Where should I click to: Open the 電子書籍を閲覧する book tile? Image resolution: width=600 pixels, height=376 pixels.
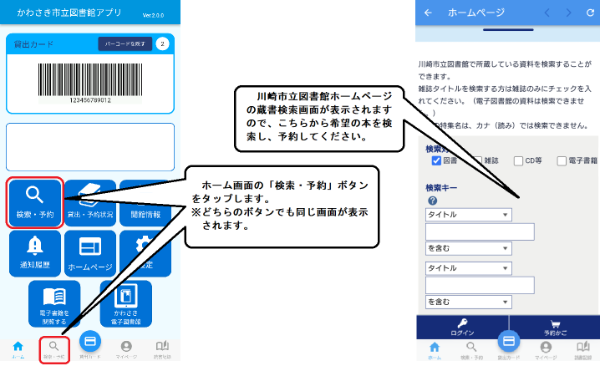click(54, 304)
